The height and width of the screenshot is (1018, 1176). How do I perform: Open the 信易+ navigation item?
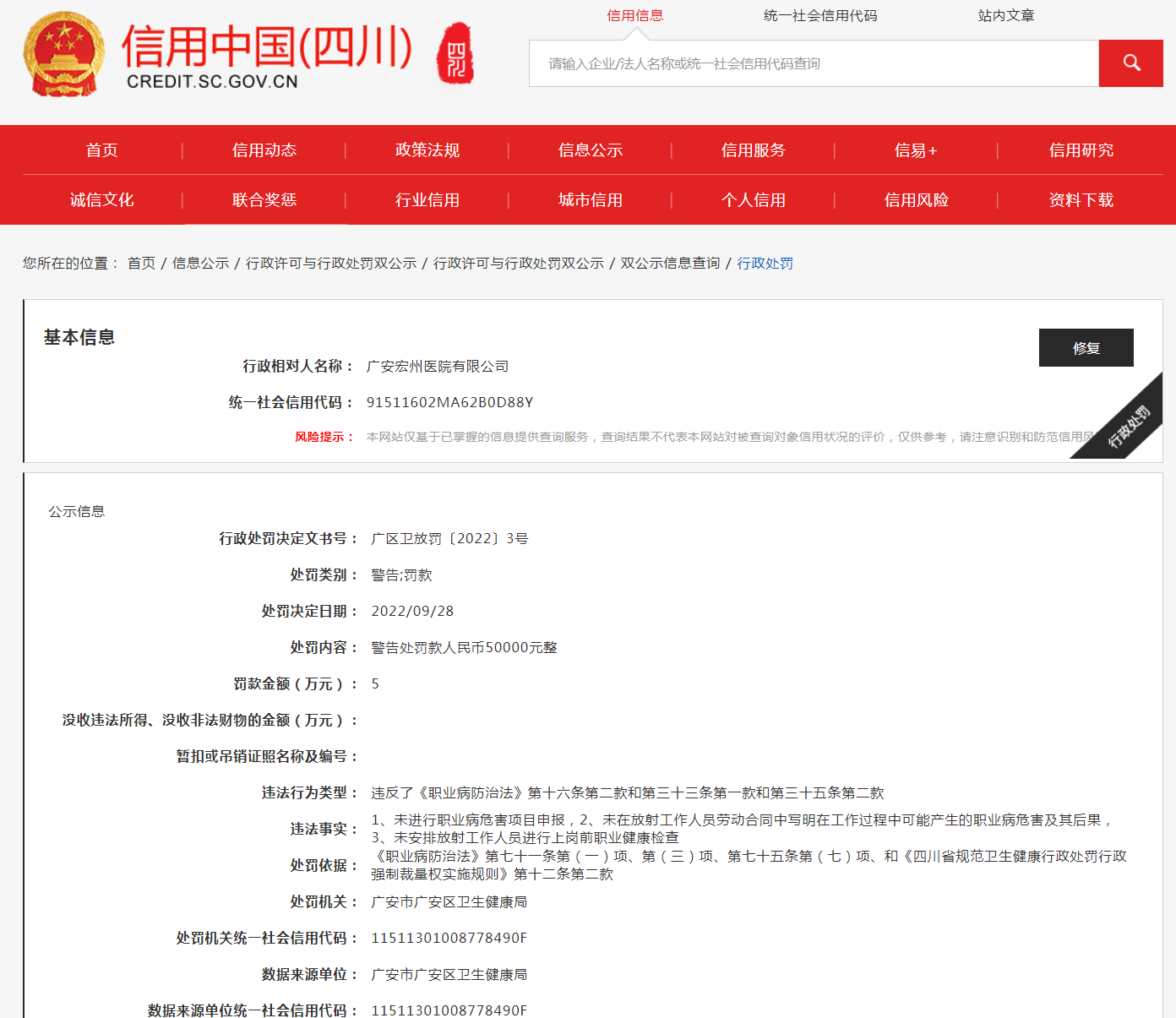[917, 150]
